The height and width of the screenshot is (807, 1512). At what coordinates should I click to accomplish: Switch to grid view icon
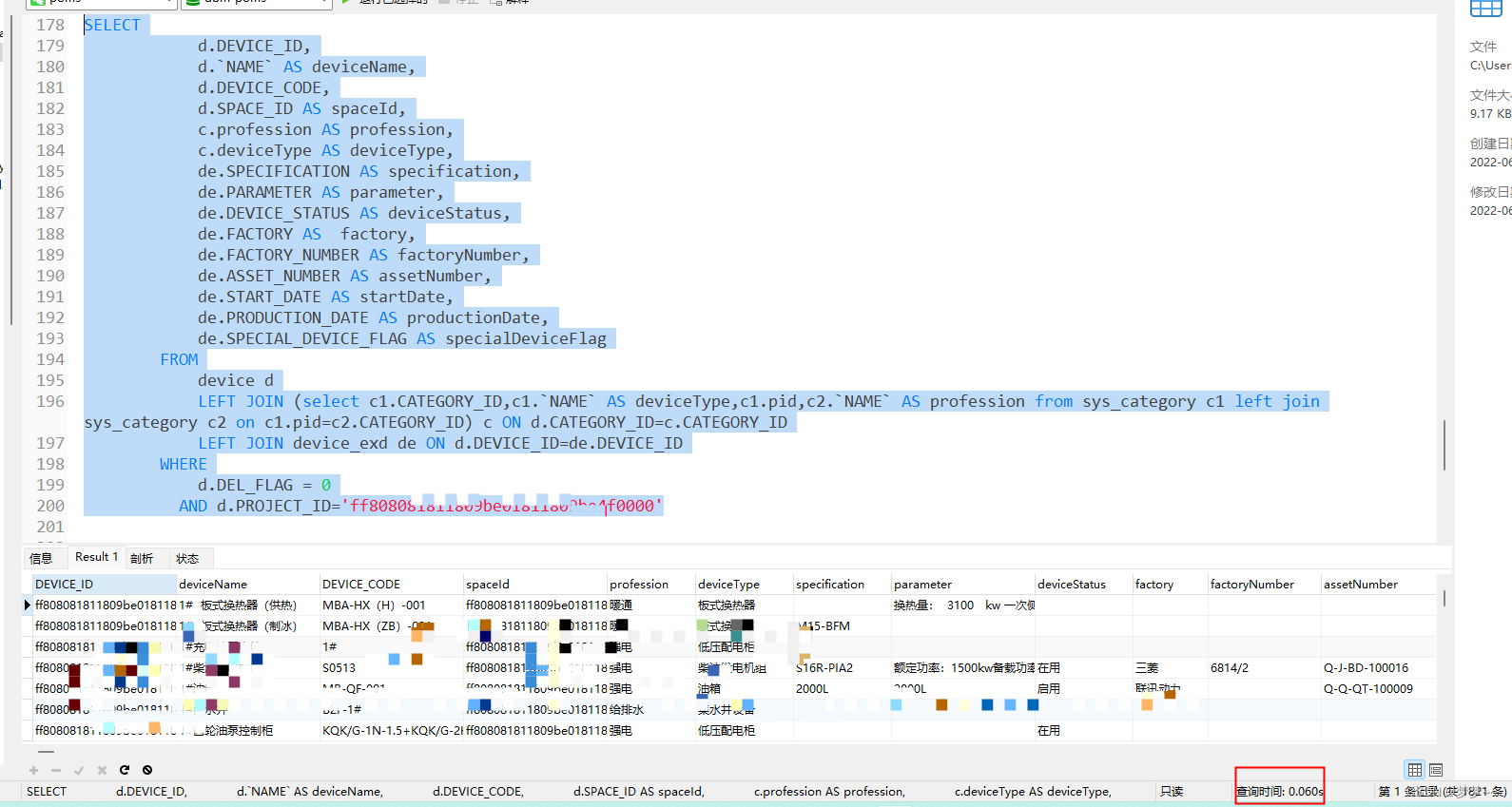(x=1415, y=770)
